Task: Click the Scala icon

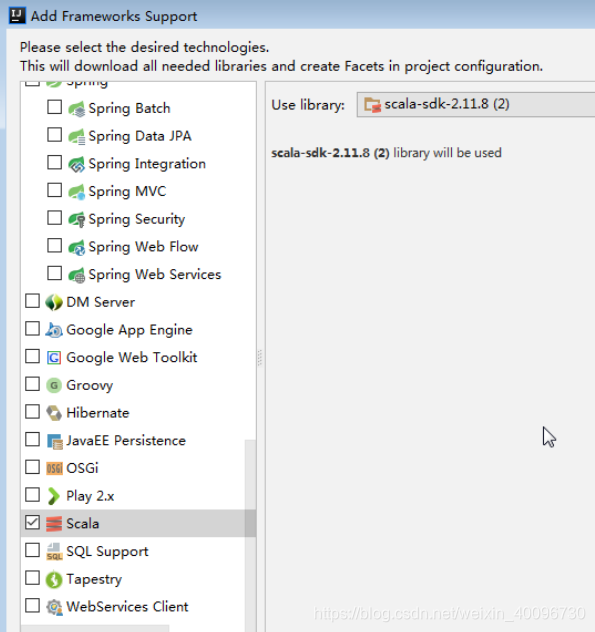Action: tap(54, 524)
